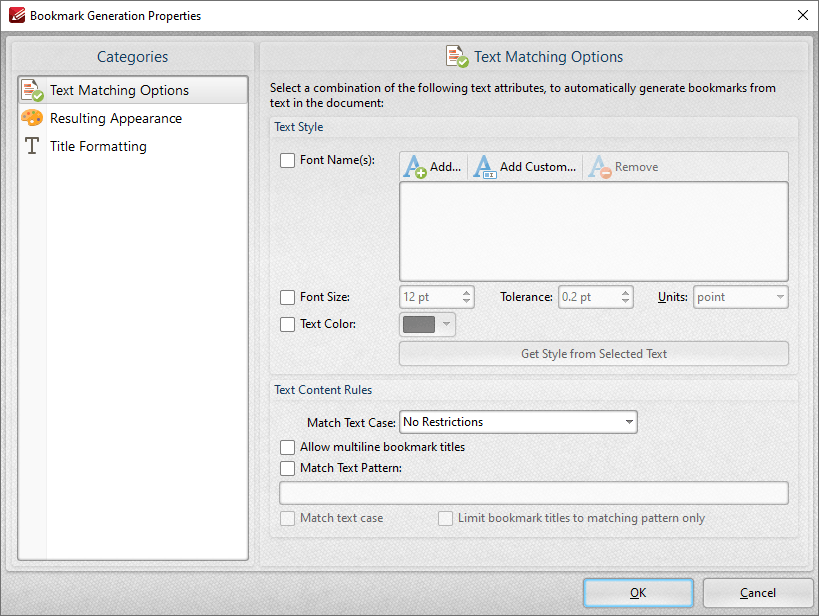Enable the Font Name(s) checkbox
The image size is (819, 616).
(x=288, y=160)
